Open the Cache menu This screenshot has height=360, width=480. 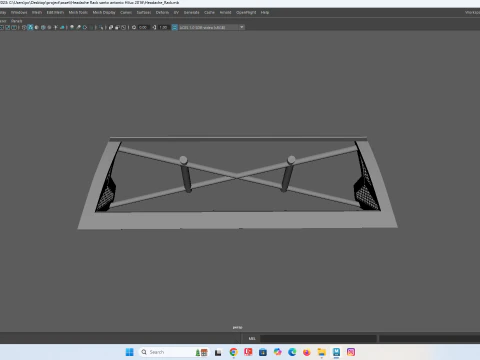click(209, 12)
